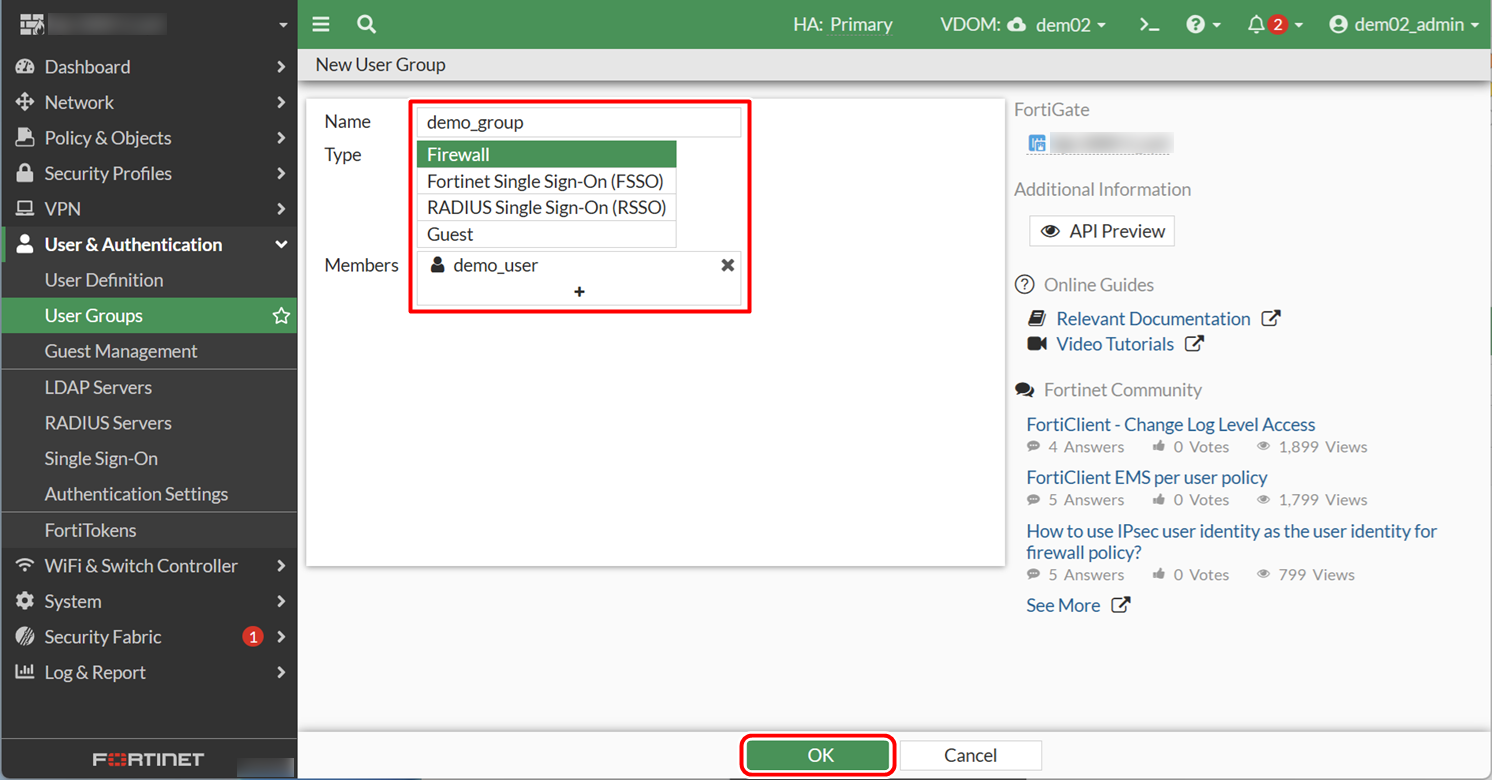
Task: Click the Security Fabric red badge
Action: pos(253,637)
